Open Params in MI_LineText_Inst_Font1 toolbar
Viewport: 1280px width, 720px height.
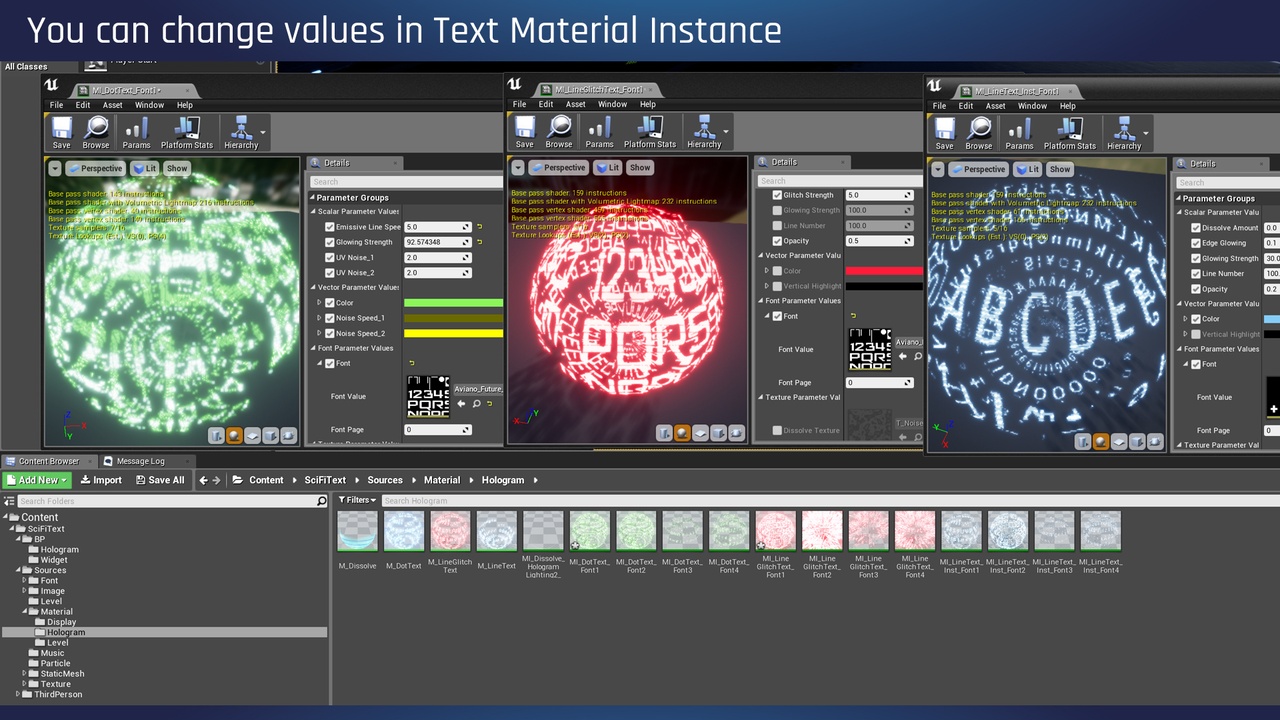(1019, 133)
